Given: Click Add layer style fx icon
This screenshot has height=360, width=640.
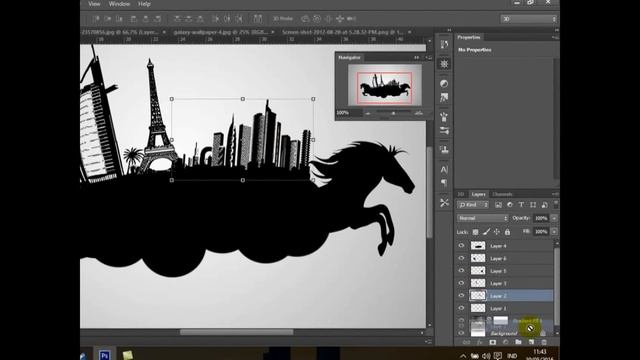Looking at the screenshot, I should (x=480, y=342).
